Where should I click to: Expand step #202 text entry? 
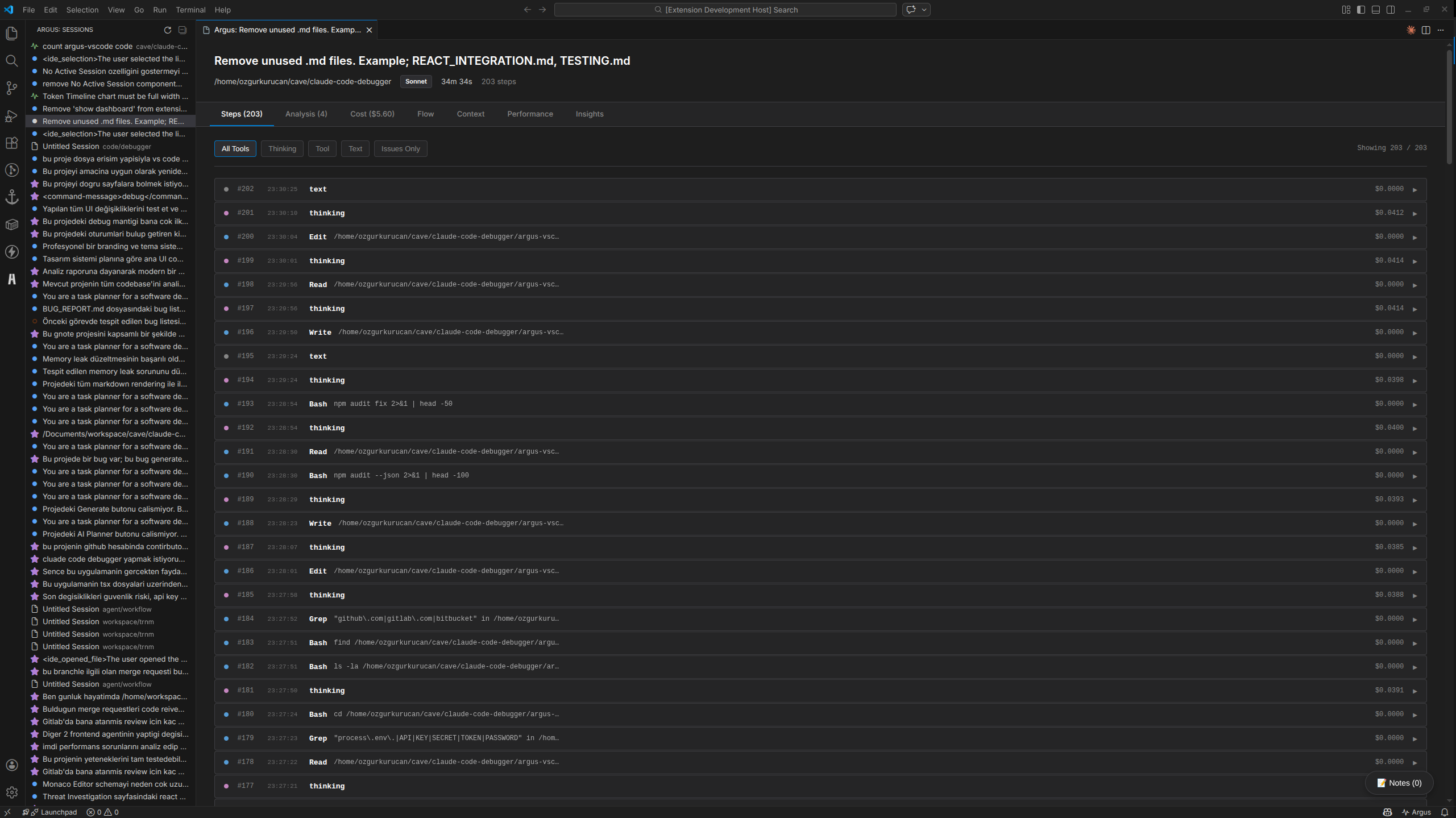tap(1415, 189)
